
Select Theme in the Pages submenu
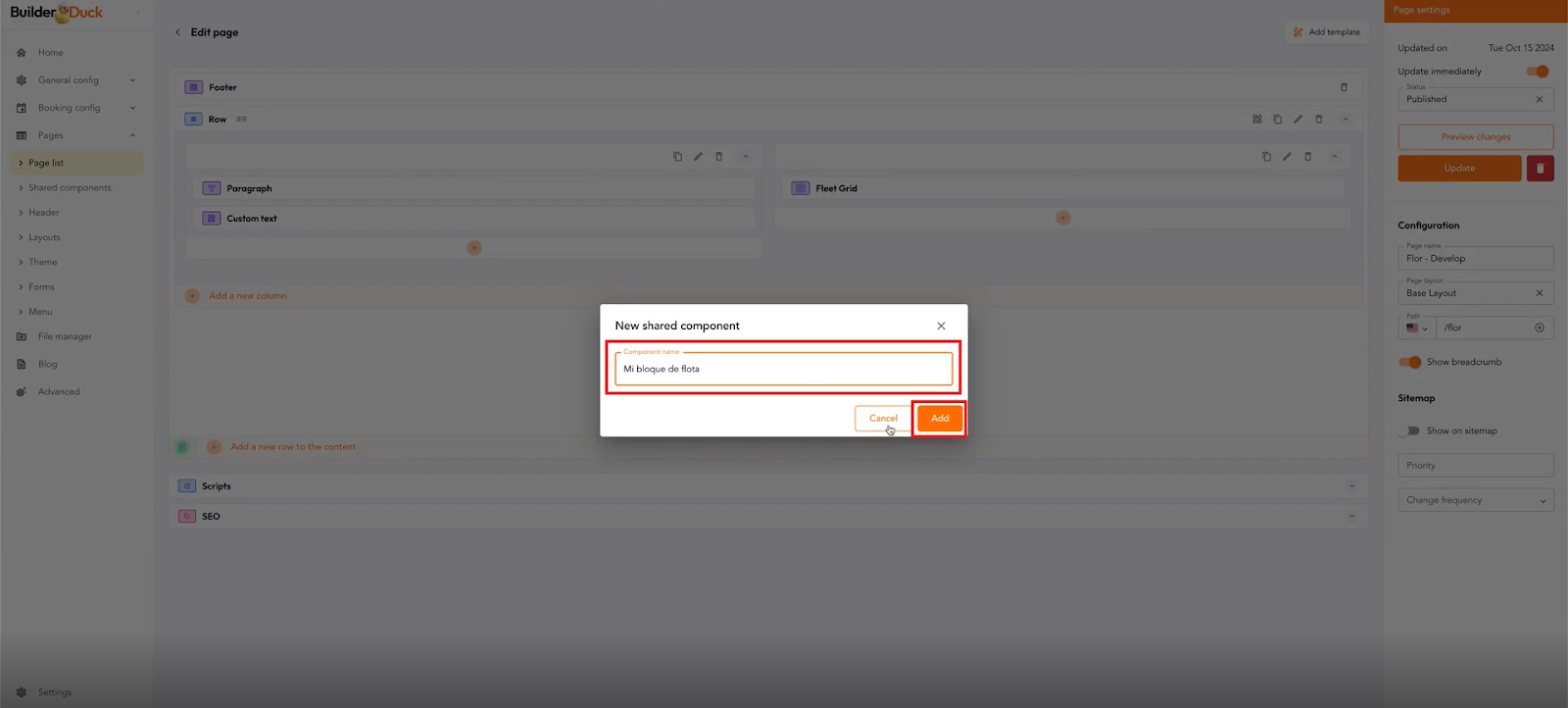point(43,262)
